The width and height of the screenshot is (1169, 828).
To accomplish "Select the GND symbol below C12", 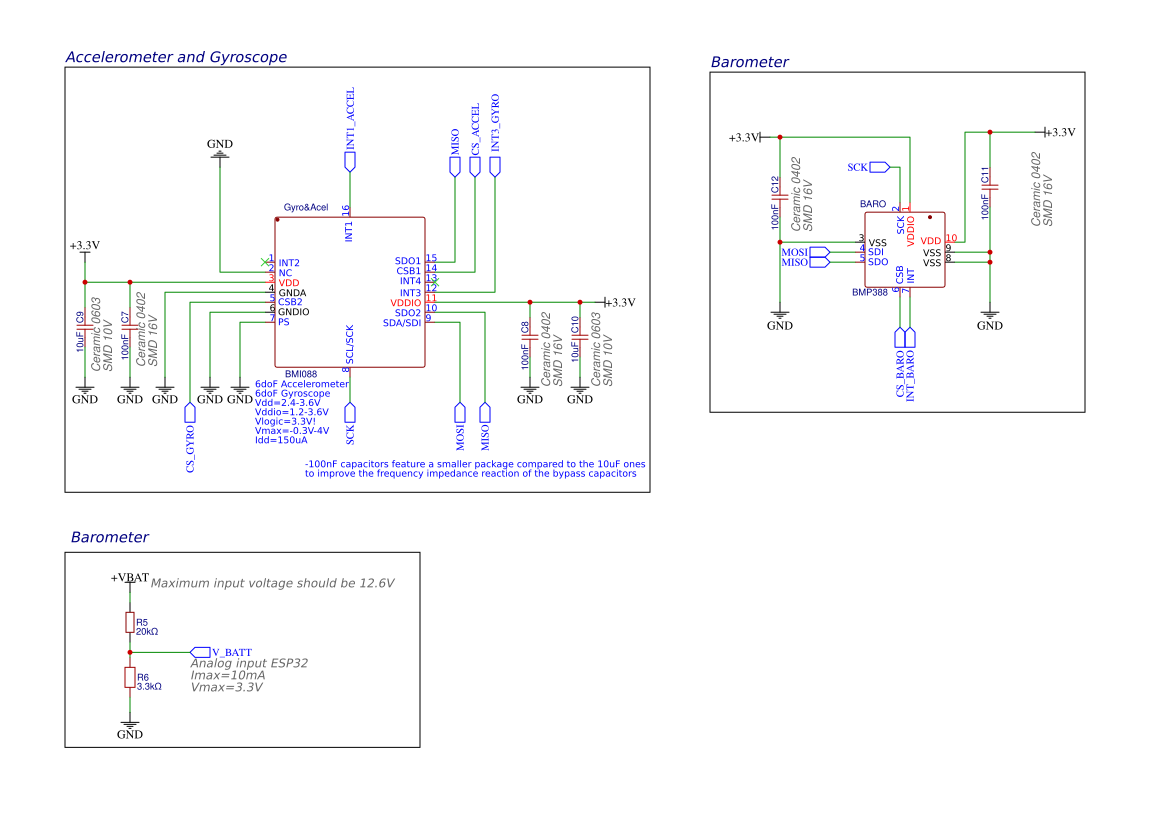I will coord(780,320).
